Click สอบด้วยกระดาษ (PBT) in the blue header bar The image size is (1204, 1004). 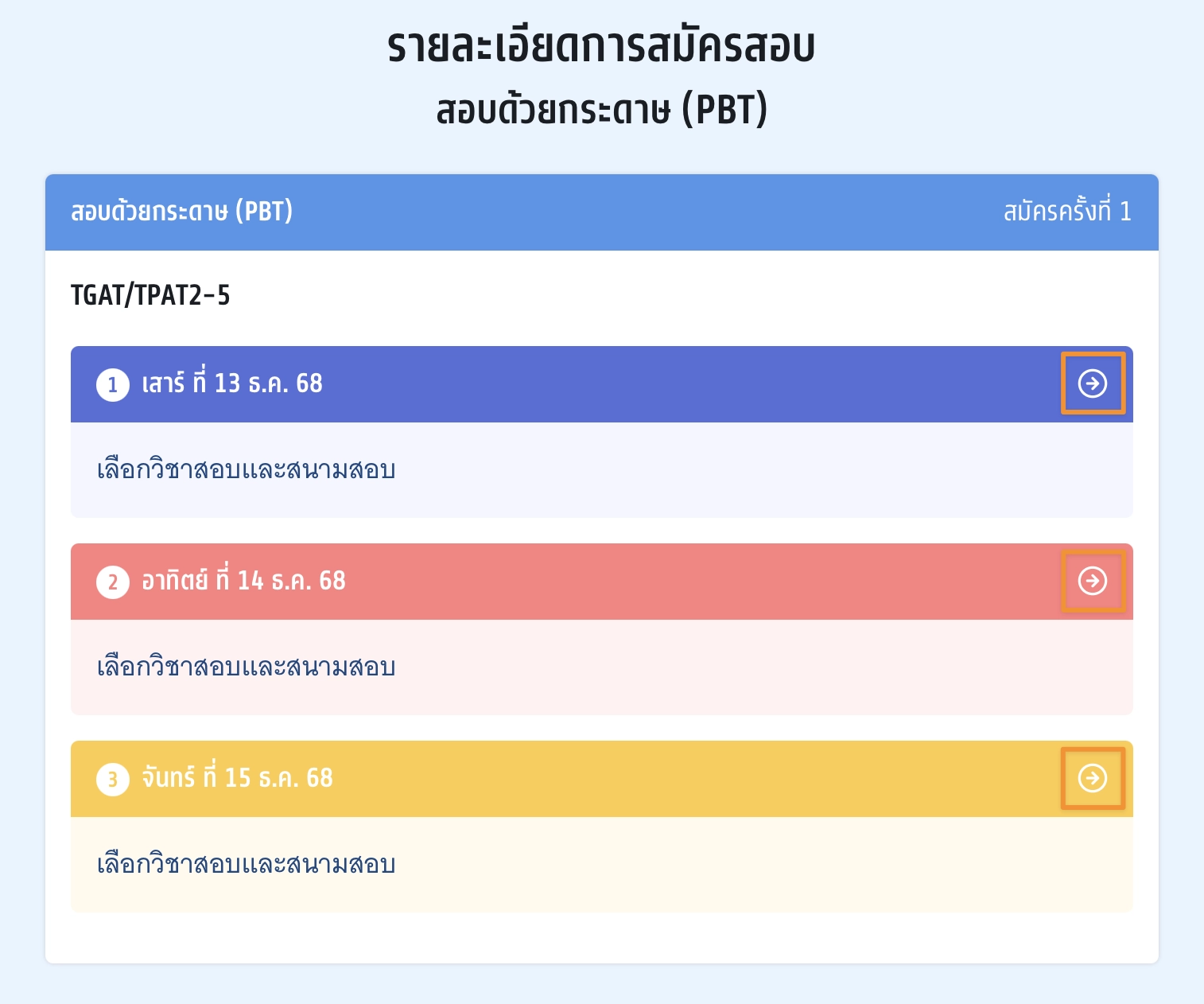pyautogui.click(x=181, y=212)
